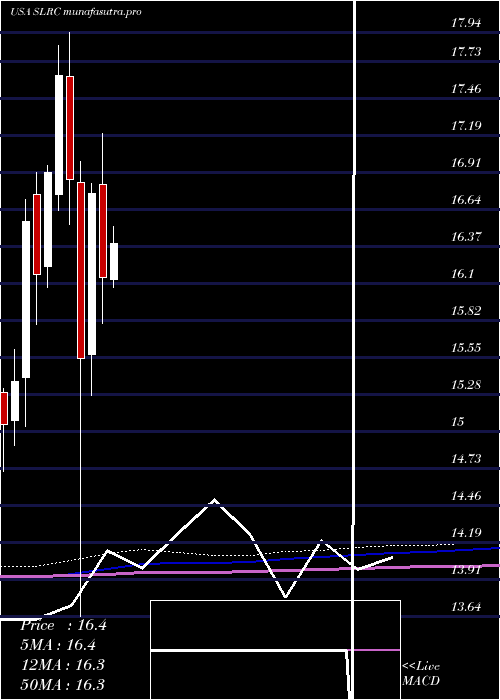Click the '<<Live MACD' label
Viewport: 500px width, 700px height.
point(421,674)
